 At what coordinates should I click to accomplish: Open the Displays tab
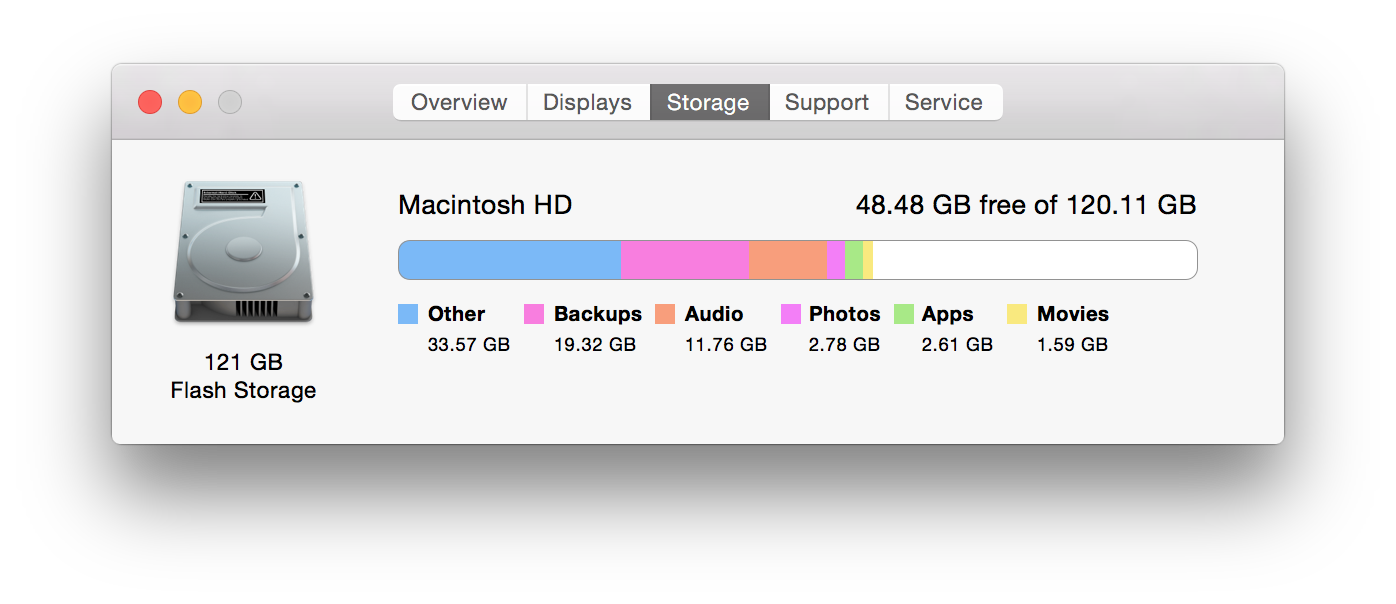[x=587, y=102]
